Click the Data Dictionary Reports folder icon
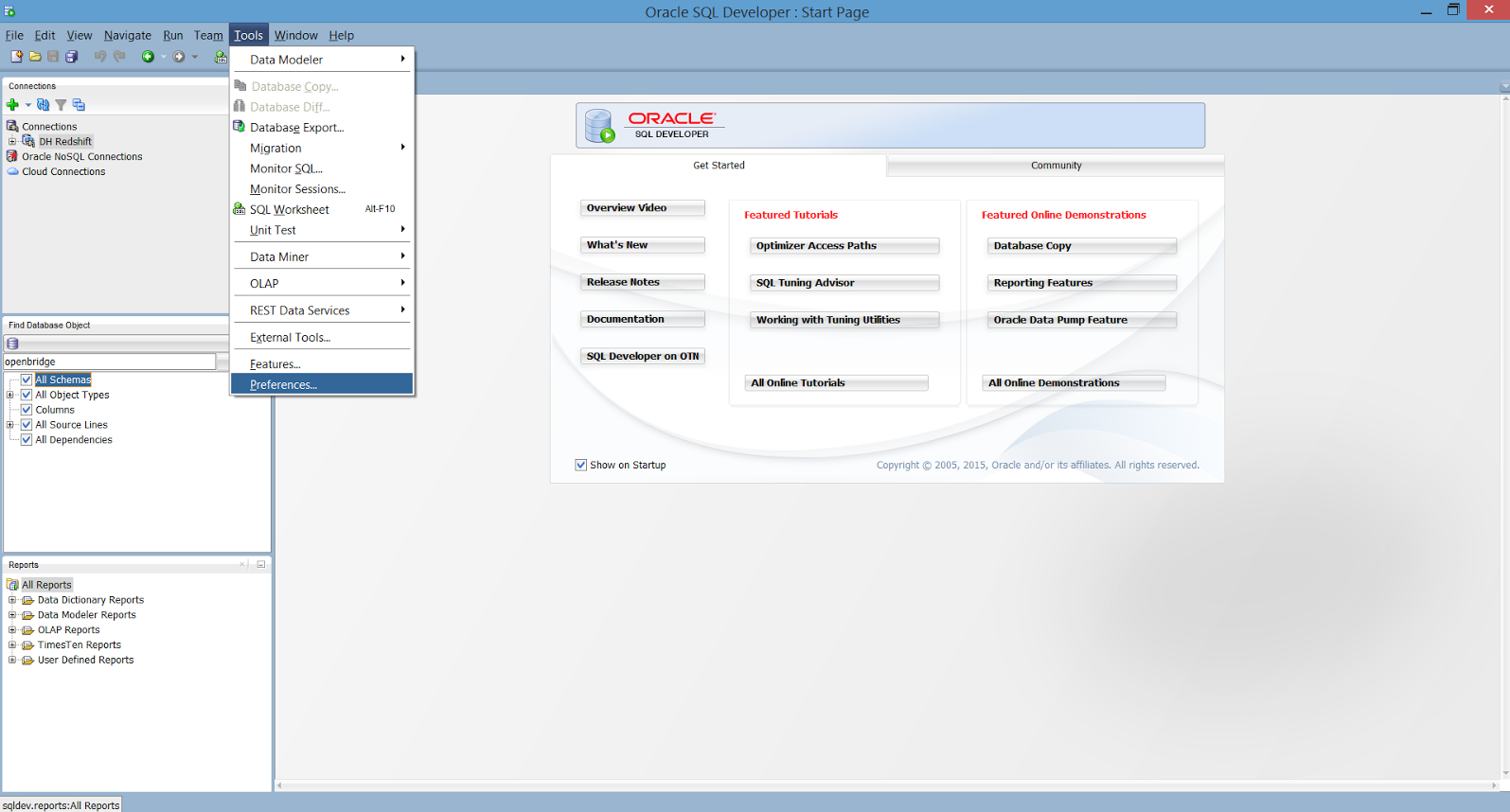This screenshot has height=812, width=1510. coord(27,600)
